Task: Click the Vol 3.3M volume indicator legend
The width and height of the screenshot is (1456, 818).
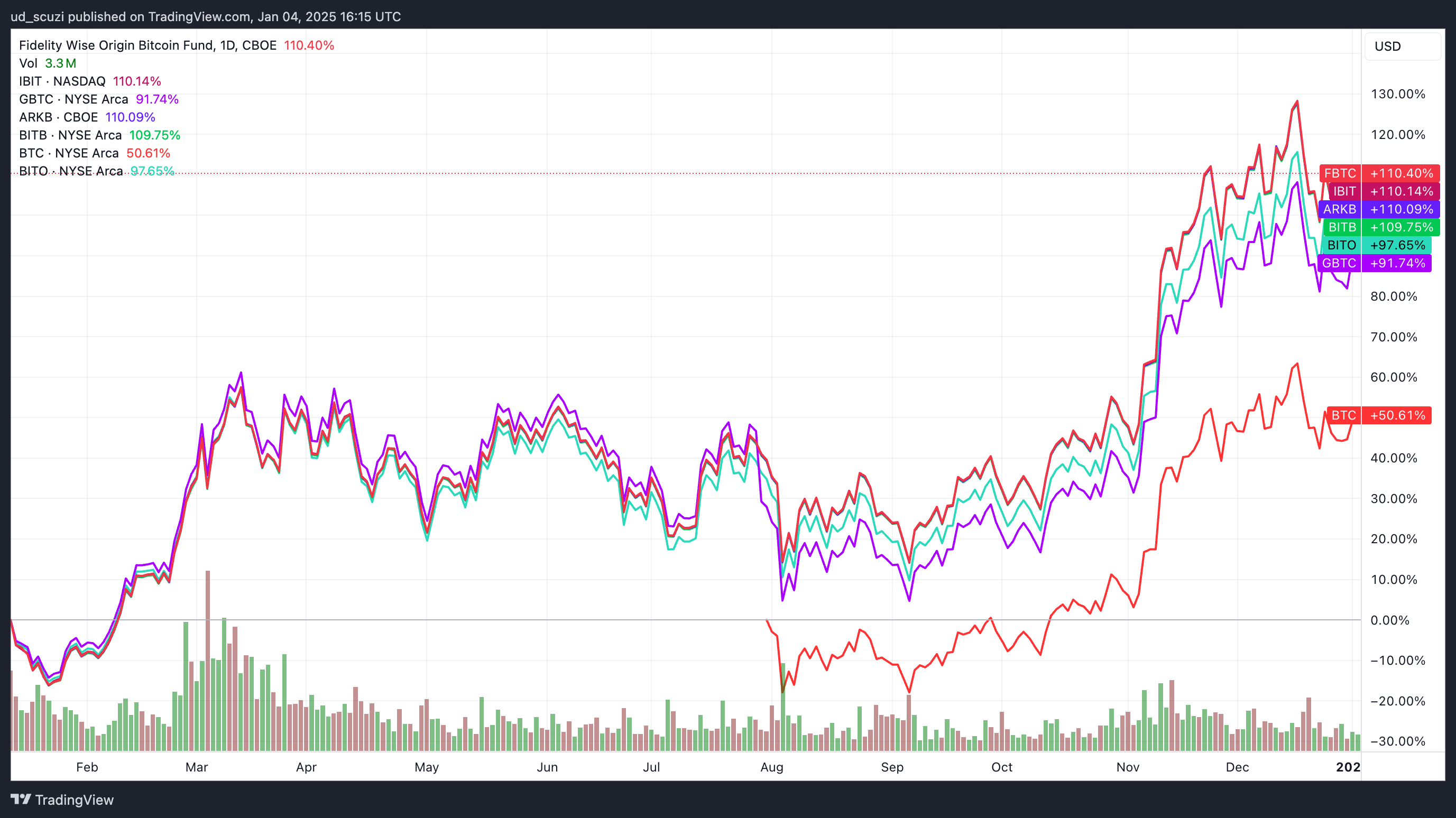Action: (x=48, y=63)
